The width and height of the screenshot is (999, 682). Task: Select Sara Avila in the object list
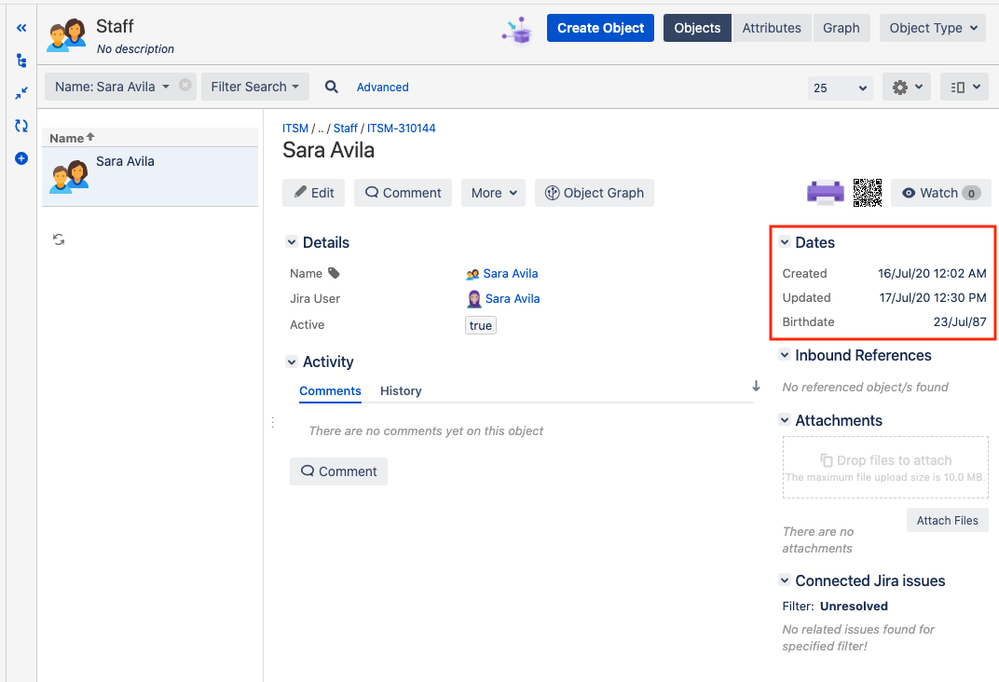[x=150, y=177]
